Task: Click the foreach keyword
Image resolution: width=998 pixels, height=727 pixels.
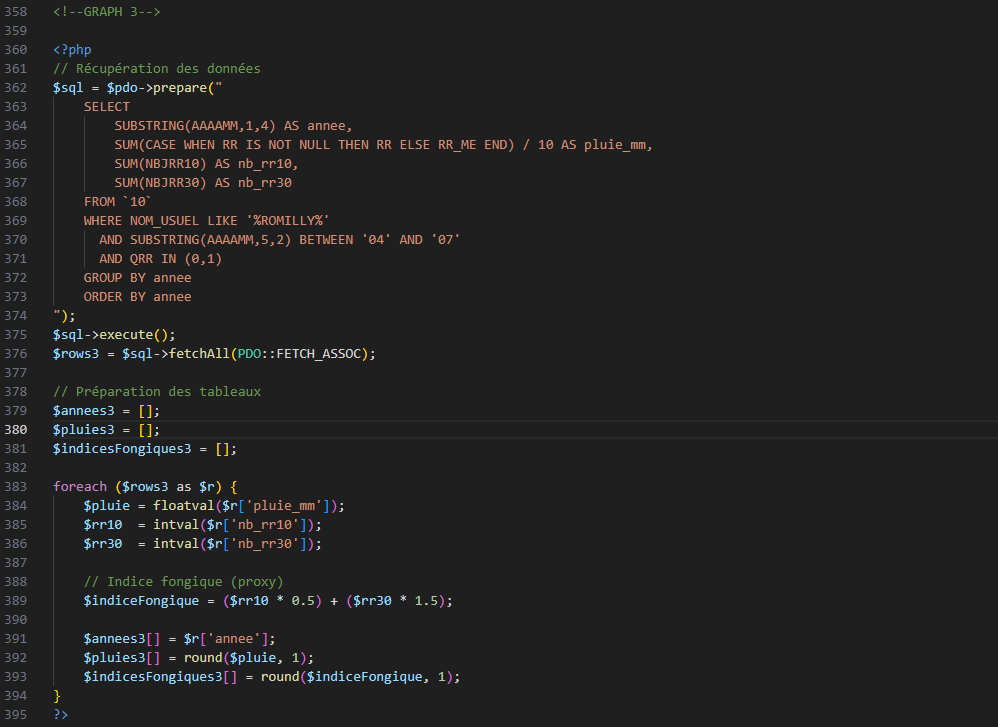Action: 79,486
